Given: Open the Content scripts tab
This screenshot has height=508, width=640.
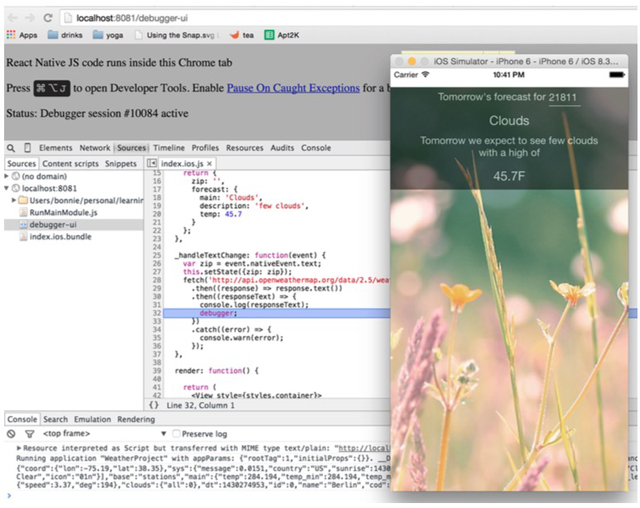Looking at the screenshot, I should coord(70,163).
